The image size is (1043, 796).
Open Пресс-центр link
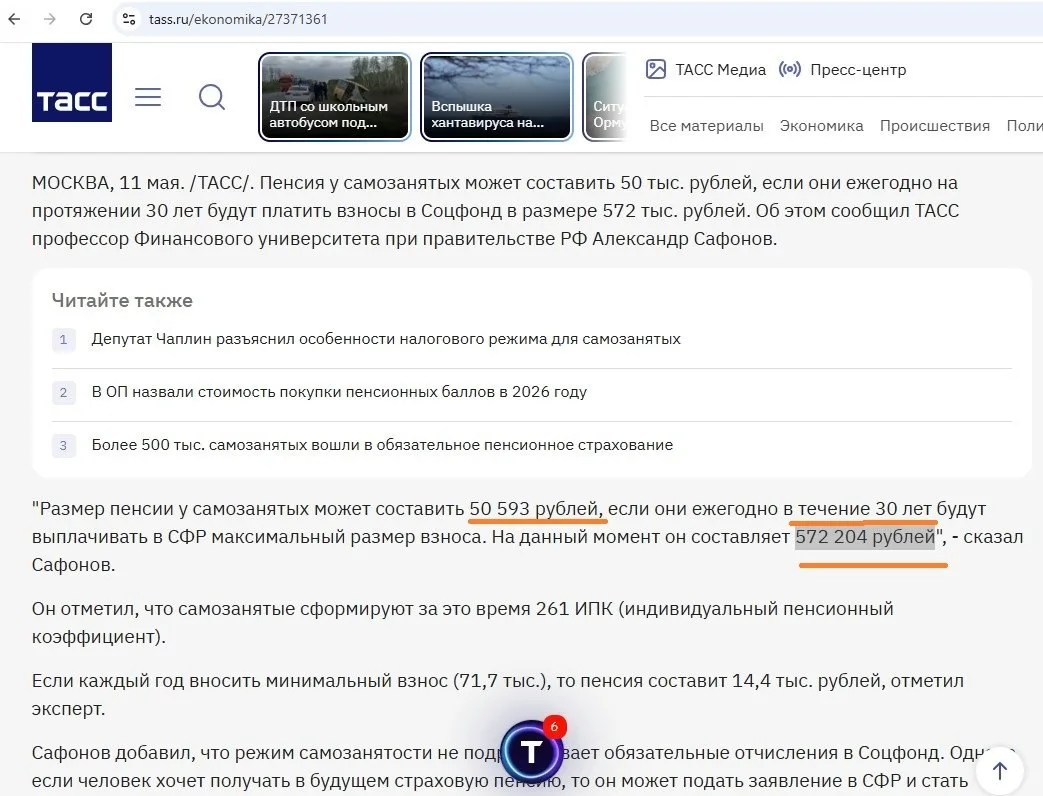click(x=858, y=70)
